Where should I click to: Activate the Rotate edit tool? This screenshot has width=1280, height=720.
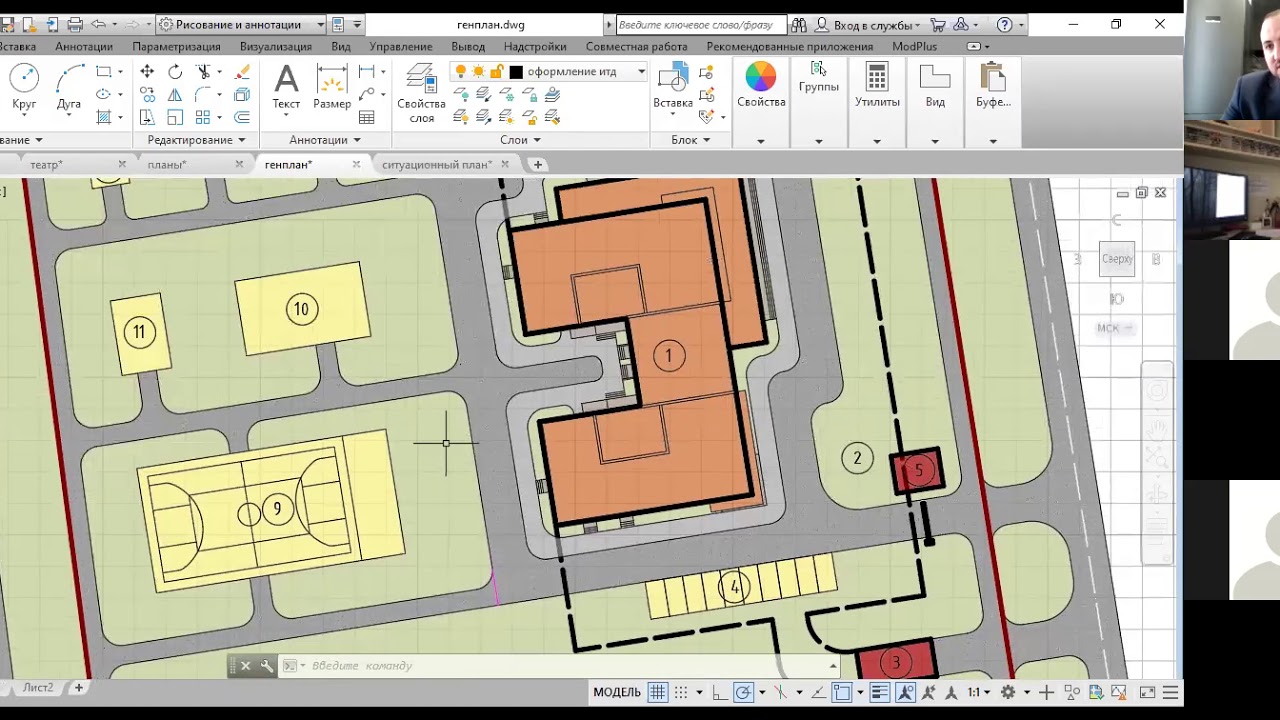[x=175, y=72]
